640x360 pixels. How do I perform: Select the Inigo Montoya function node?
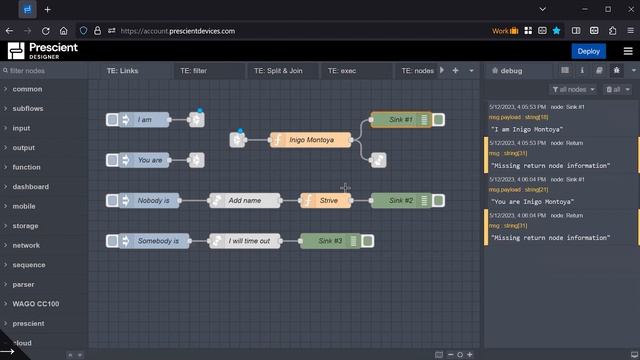[x=311, y=140]
